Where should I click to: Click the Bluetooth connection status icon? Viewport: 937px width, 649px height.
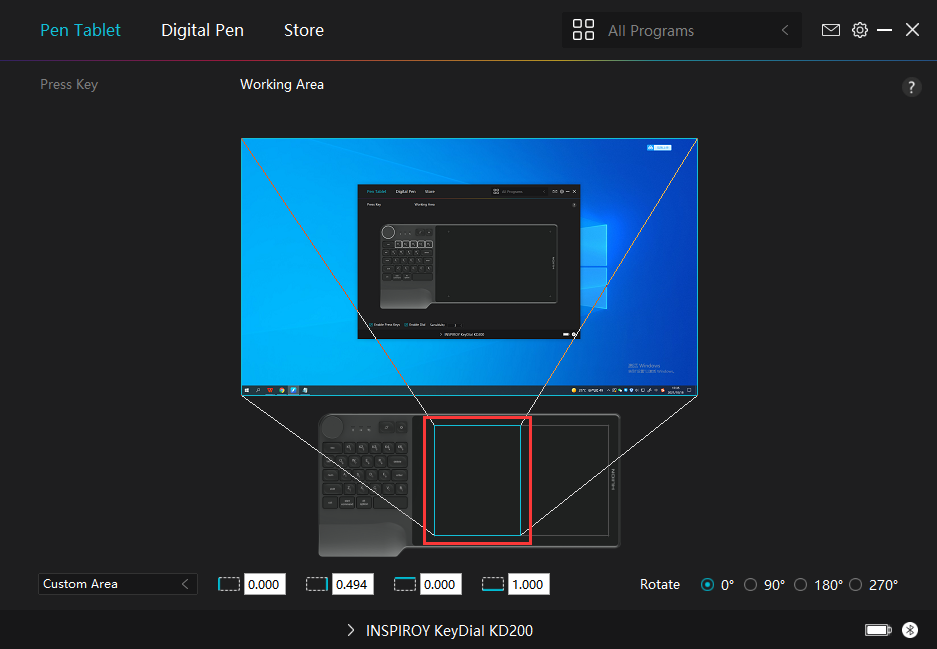coord(910,629)
